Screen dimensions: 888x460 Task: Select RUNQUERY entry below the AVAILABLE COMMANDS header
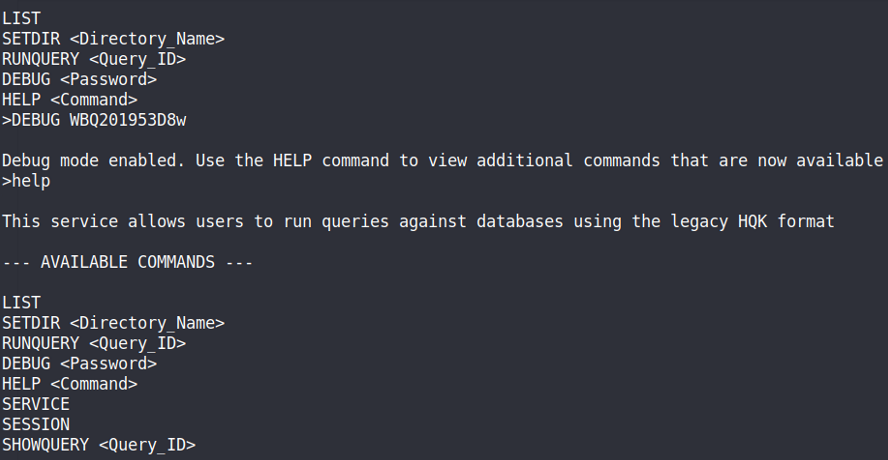tap(94, 343)
